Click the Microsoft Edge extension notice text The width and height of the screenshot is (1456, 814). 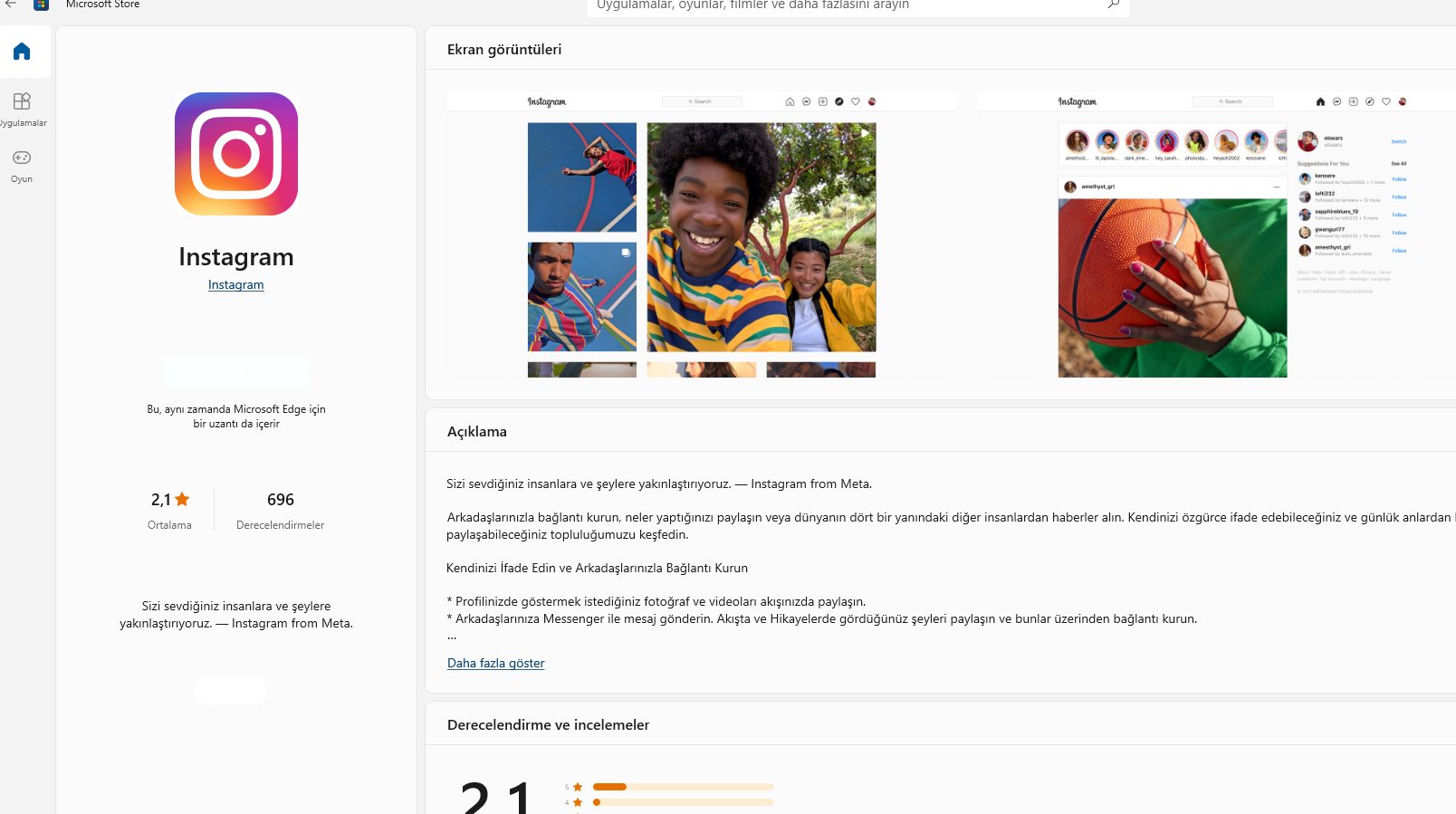point(236,417)
